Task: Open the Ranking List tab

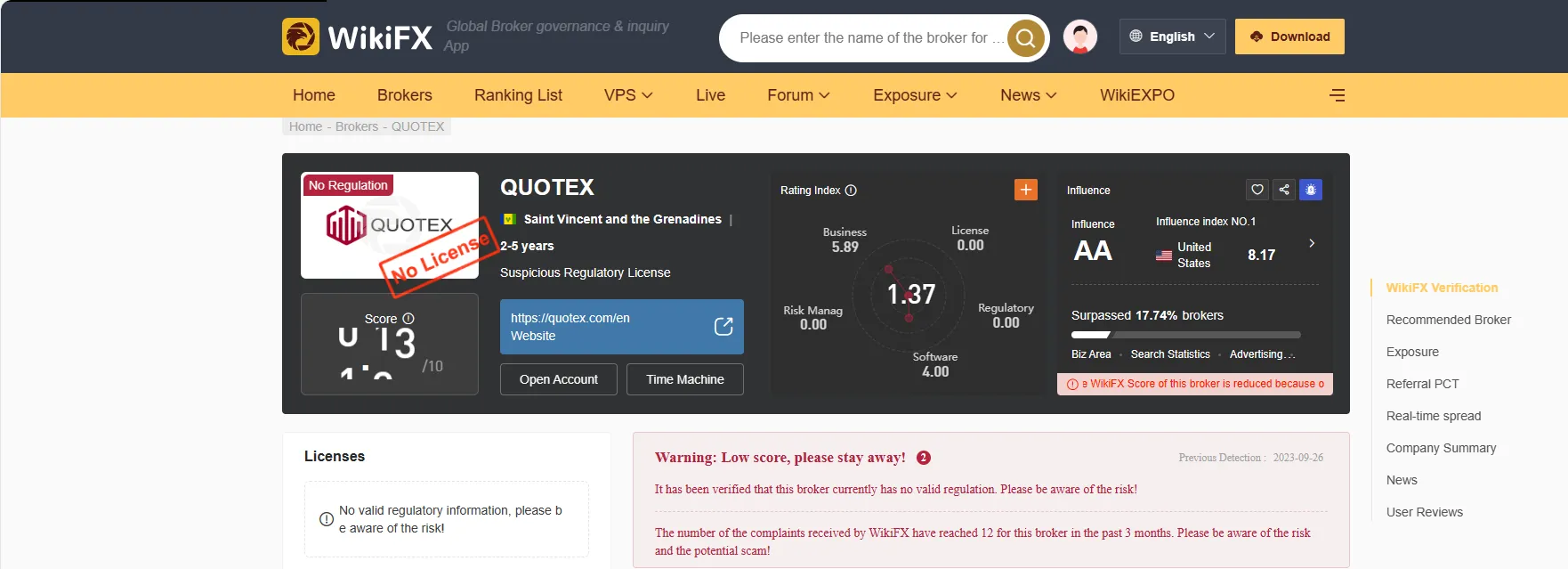Action: (x=518, y=95)
